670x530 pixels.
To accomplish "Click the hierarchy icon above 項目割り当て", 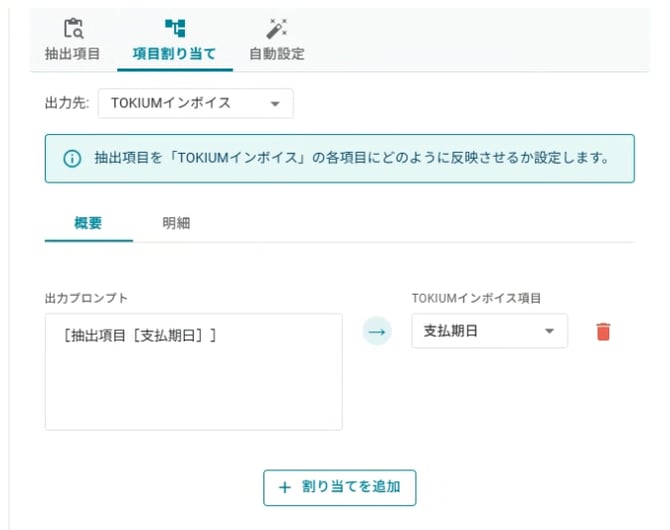I will (174, 29).
